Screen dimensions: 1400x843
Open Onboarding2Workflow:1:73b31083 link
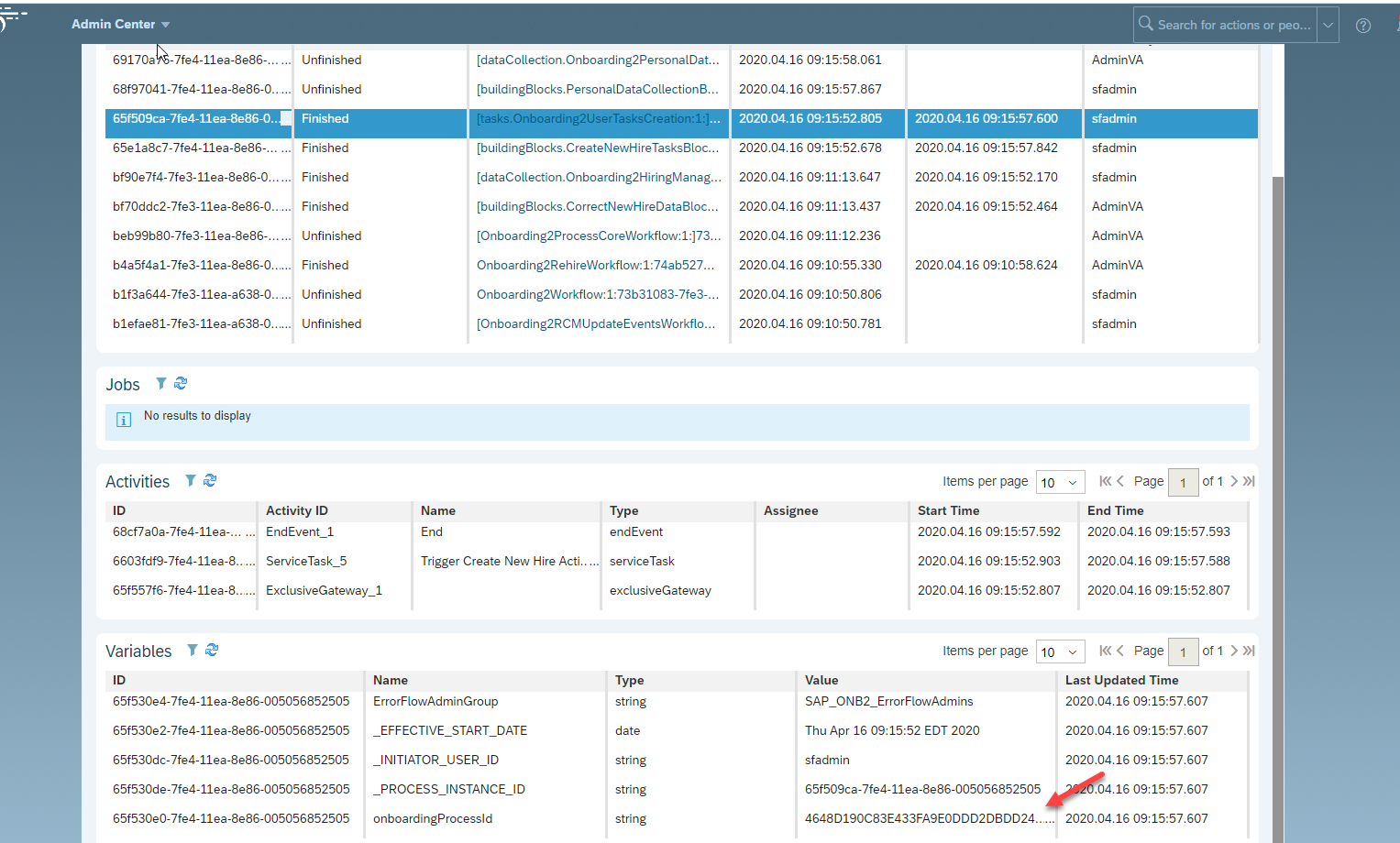[598, 294]
